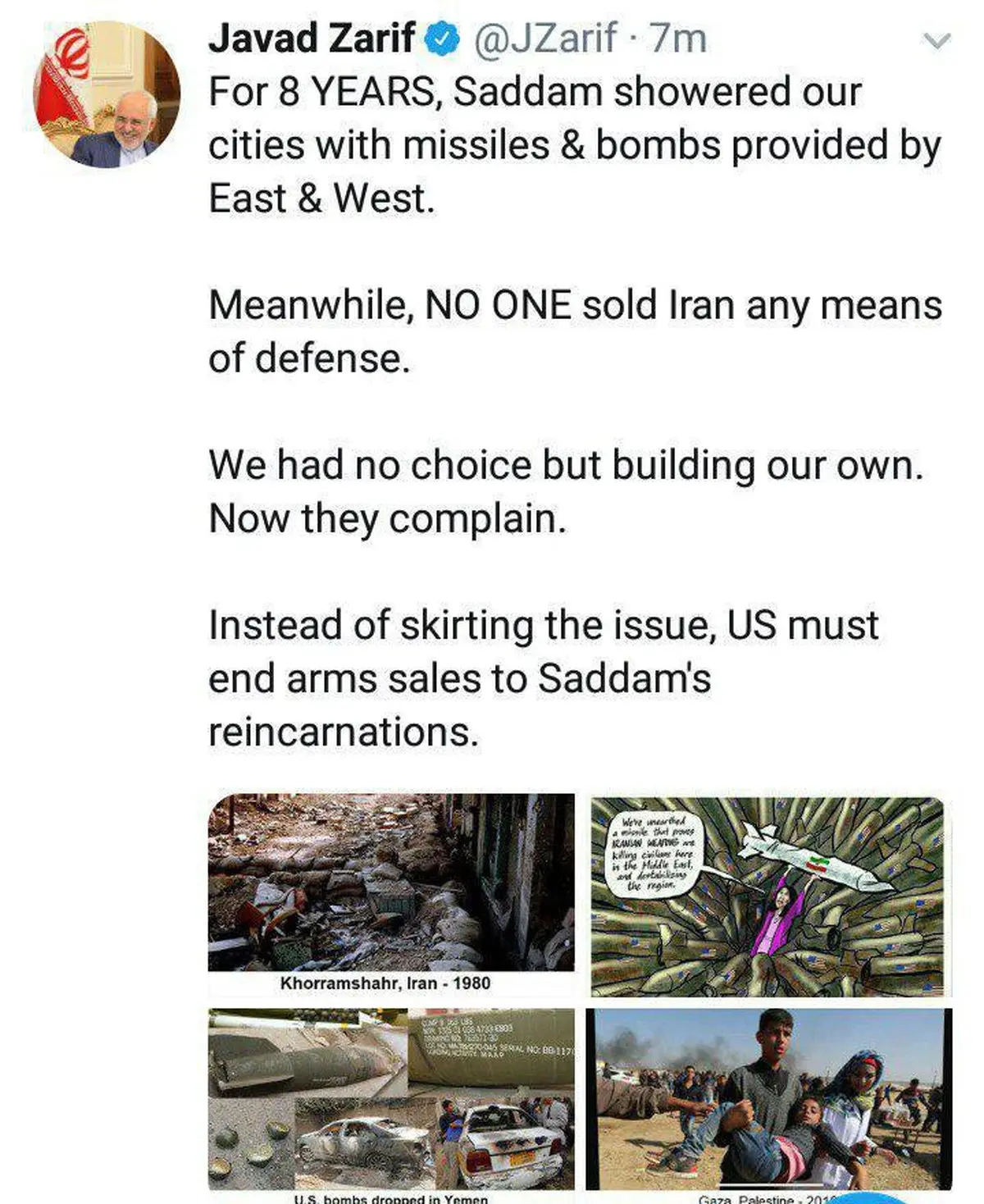The height and width of the screenshot is (1204, 984).
Task: Click the "We had no choice" paragraph
Action: coord(566,491)
